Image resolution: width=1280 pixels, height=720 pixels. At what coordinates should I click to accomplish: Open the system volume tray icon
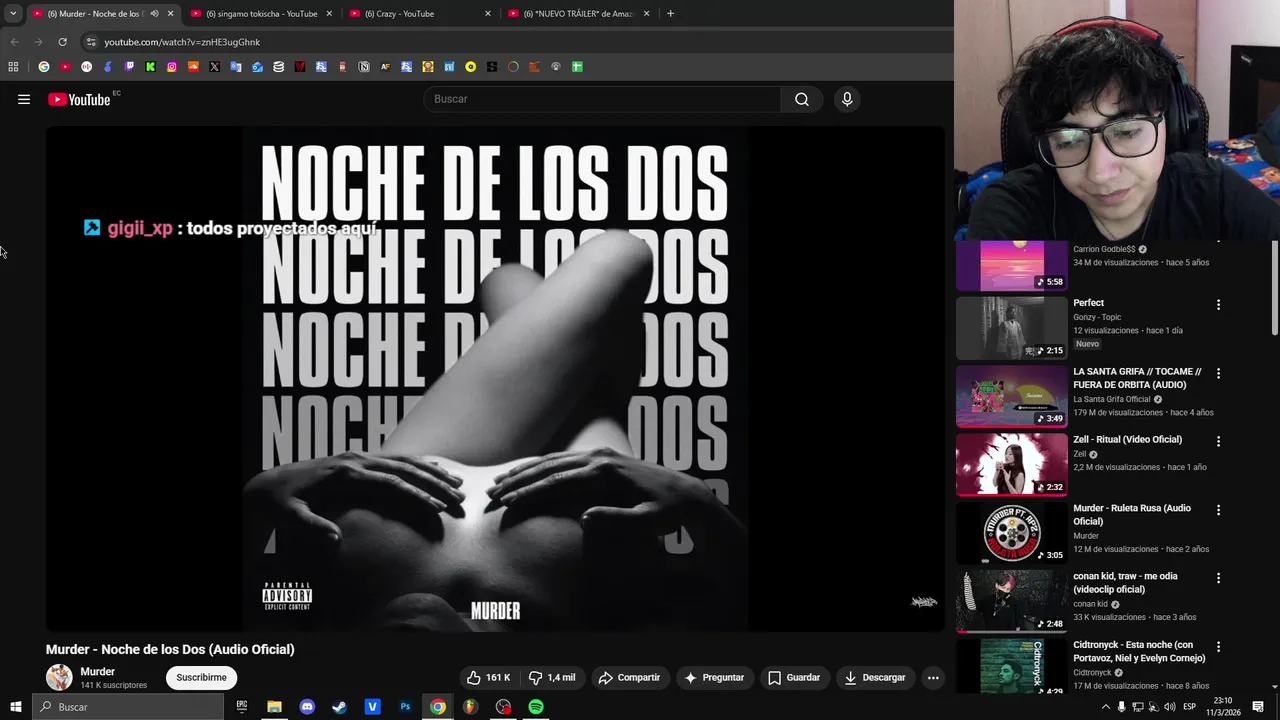coord(1169,707)
